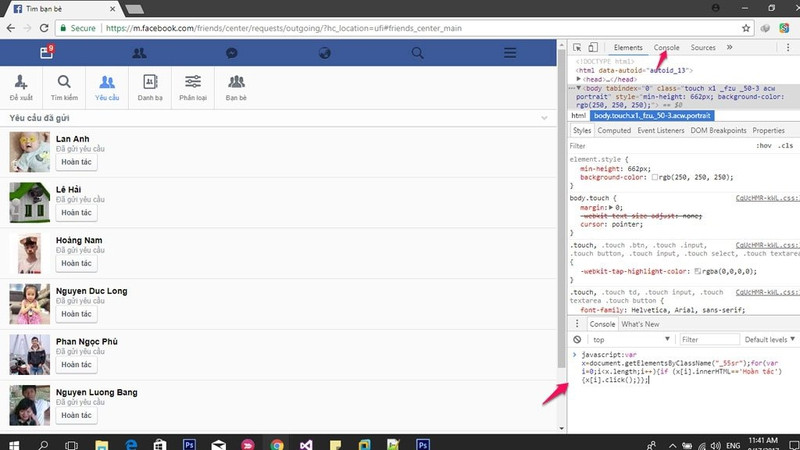Open friend requests icon in blue bar
The image size is (800, 450).
point(139,53)
